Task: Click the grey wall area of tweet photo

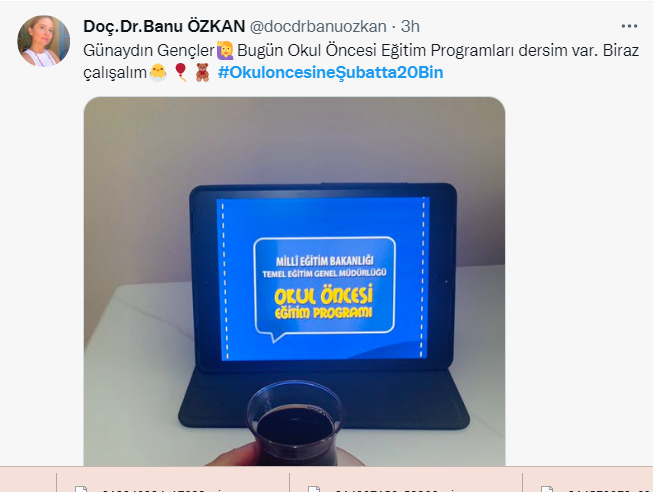Action: pyautogui.click(x=294, y=142)
